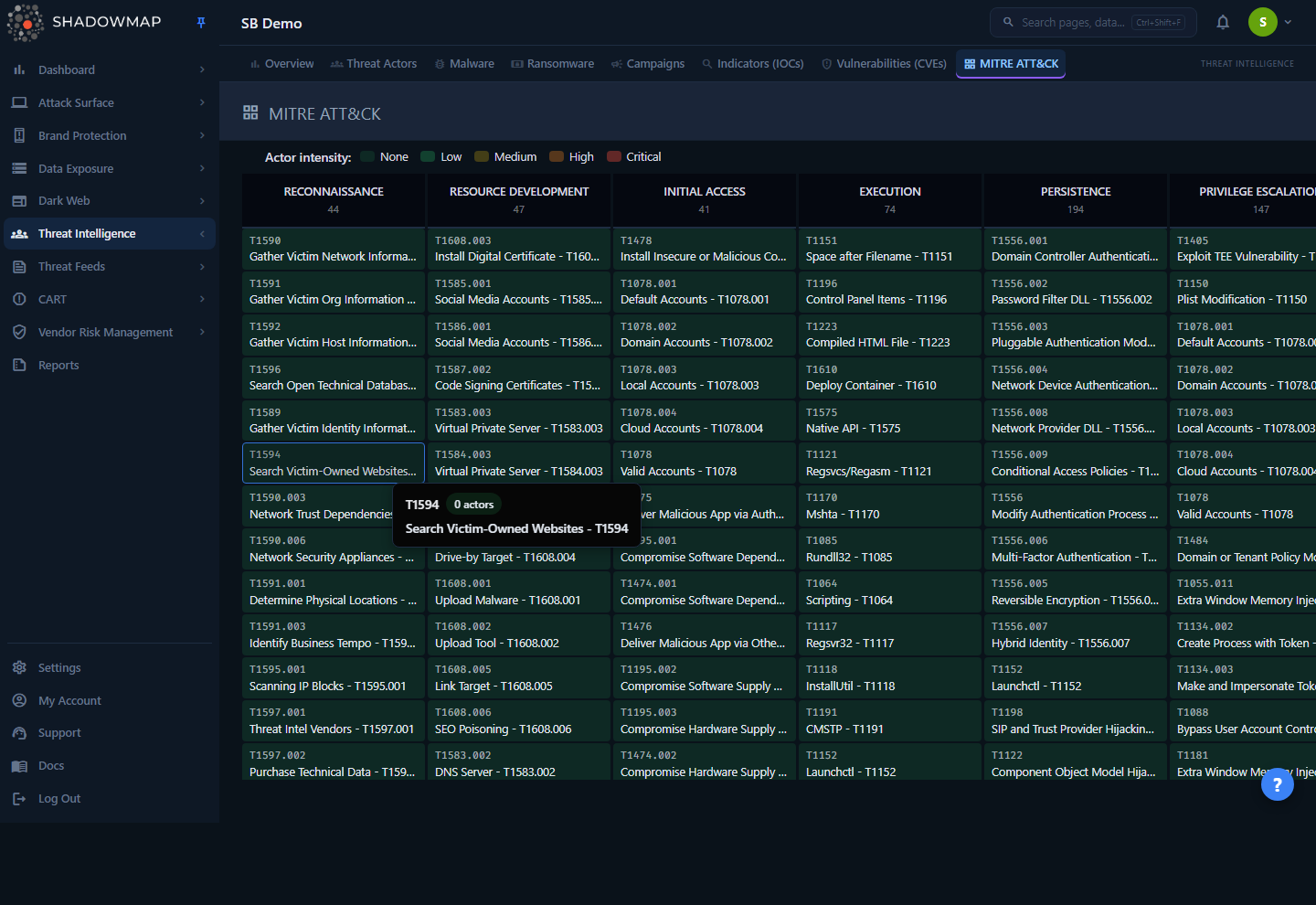Click the My Account person icon
1316x905 pixels.
click(19, 700)
